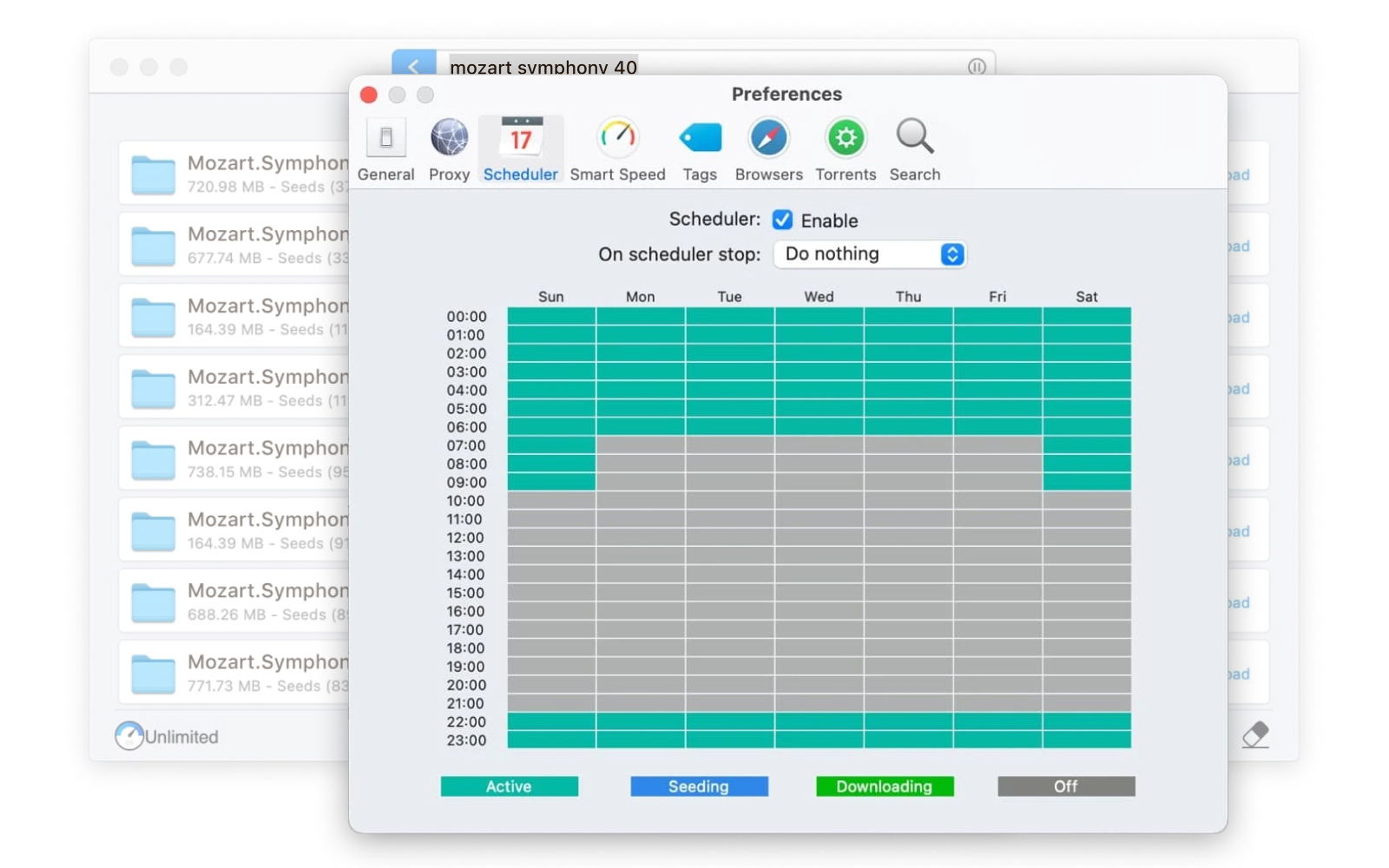The width and height of the screenshot is (1389, 868).
Task: Toggle the Sunday 00:00 schedule cell
Action: point(551,316)
